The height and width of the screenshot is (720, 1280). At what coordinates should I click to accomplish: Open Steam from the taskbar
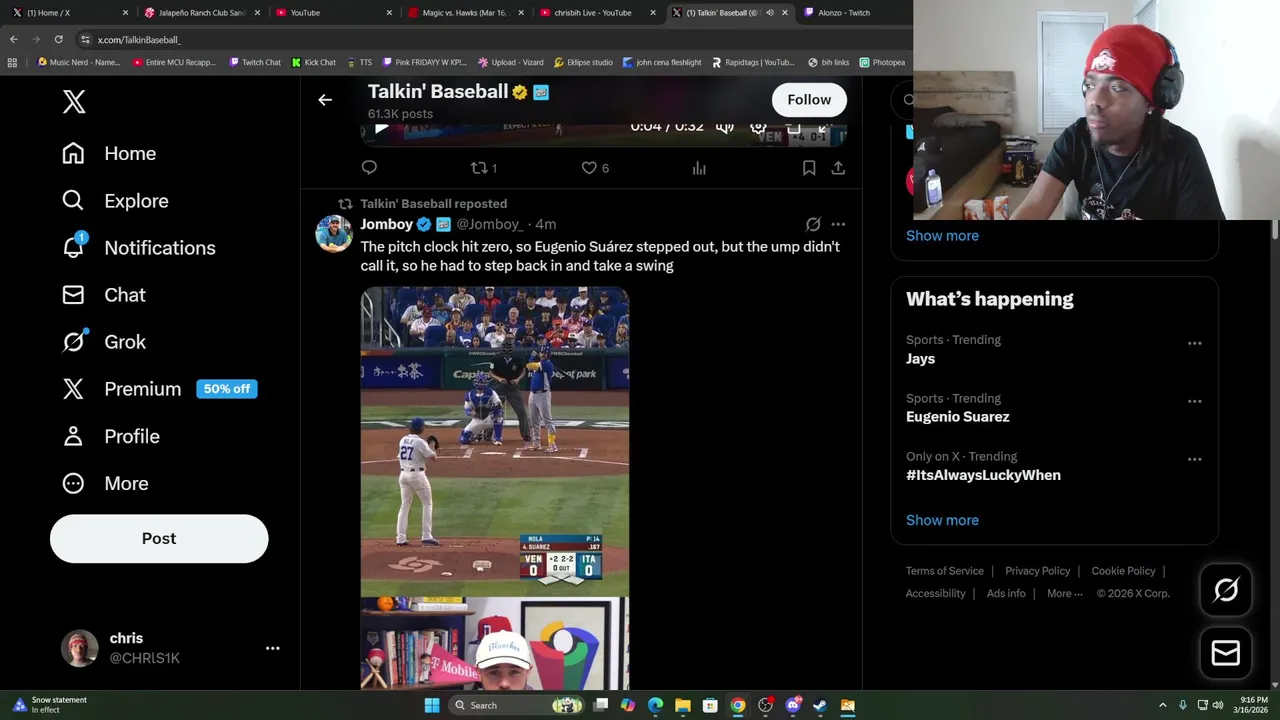820,705
